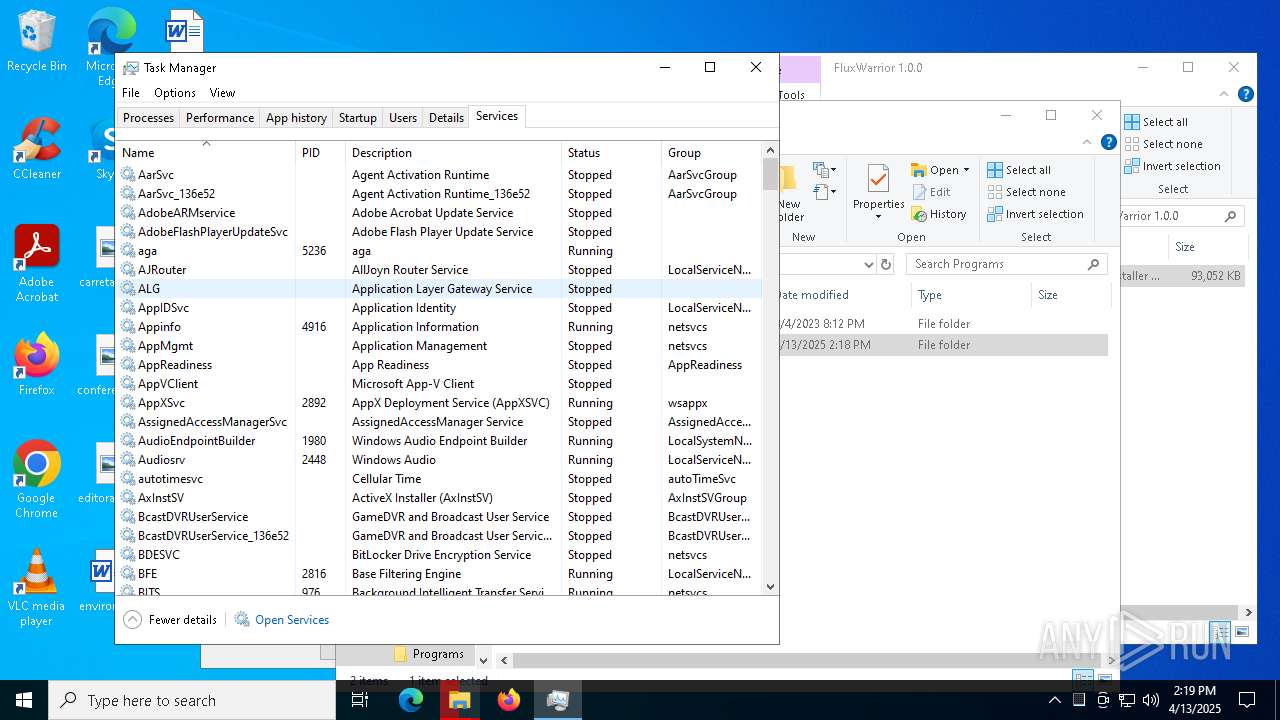This screenshot has height=720, width=1280.
Task: Switch to the Processes tab
Action: pyautogui.click(x=148, y=118)
